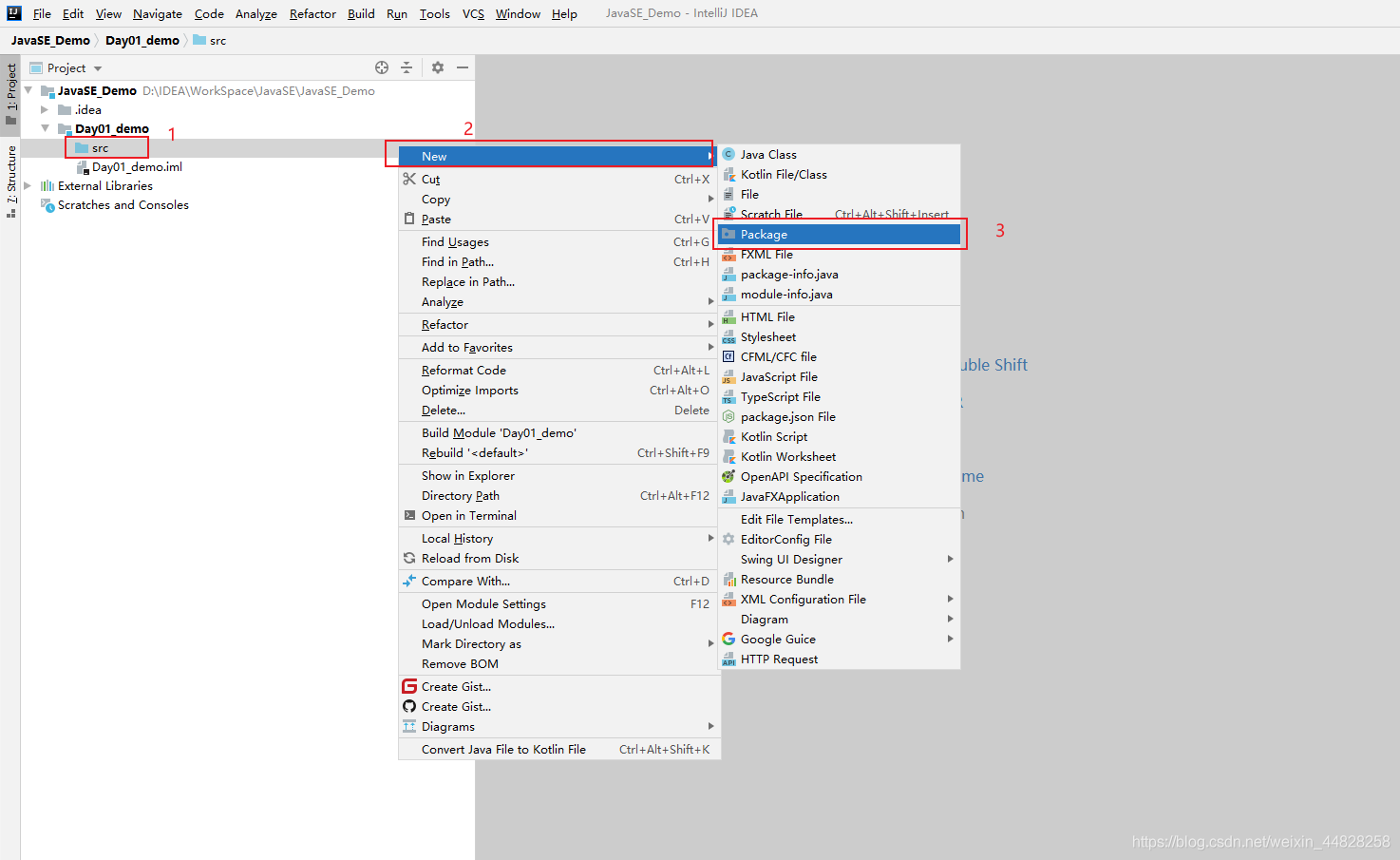The image size is (1400, 860).
Task: Click the Stylesheet CSS icon
Action: (728, 336)
